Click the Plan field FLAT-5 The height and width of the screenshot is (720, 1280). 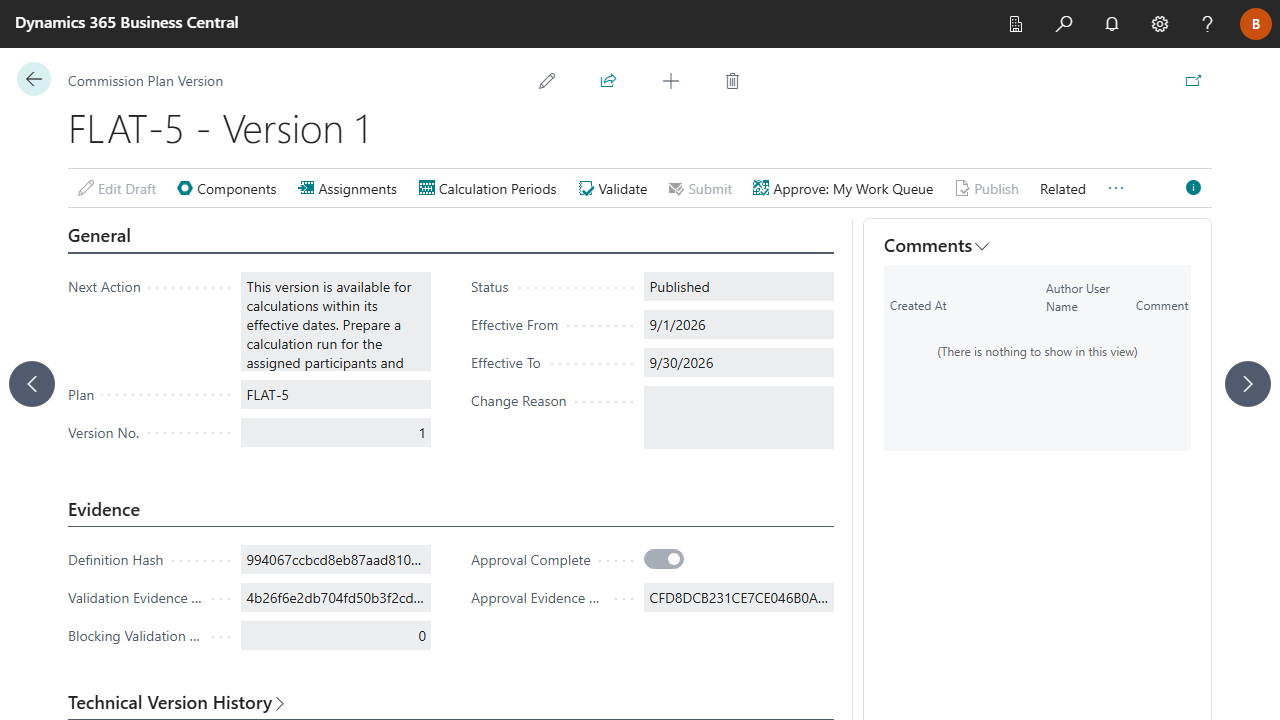[x=336, y=395]
